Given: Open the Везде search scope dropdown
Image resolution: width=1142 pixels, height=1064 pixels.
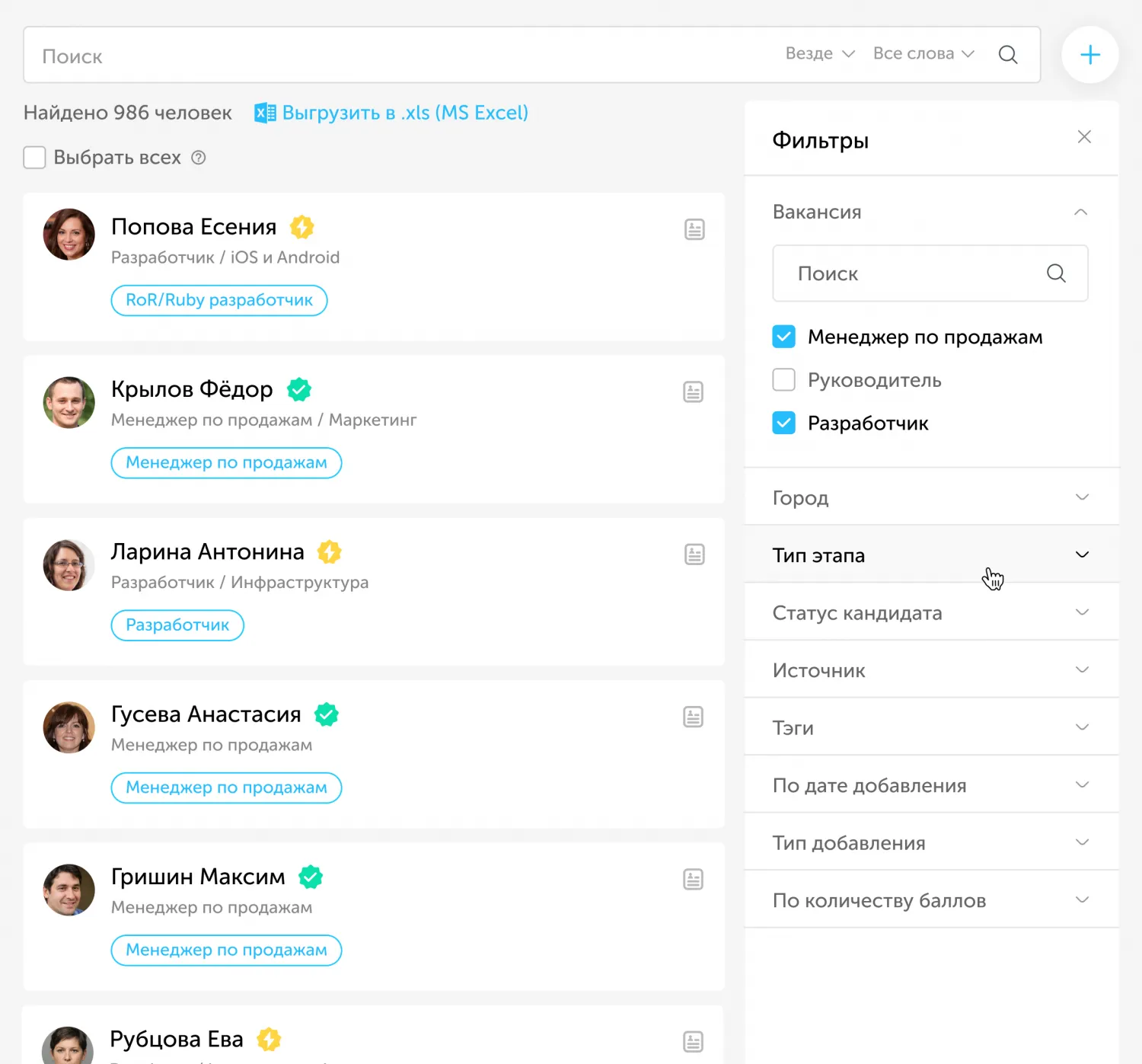Looking at the screenshot, I should [x=820, y=54].
